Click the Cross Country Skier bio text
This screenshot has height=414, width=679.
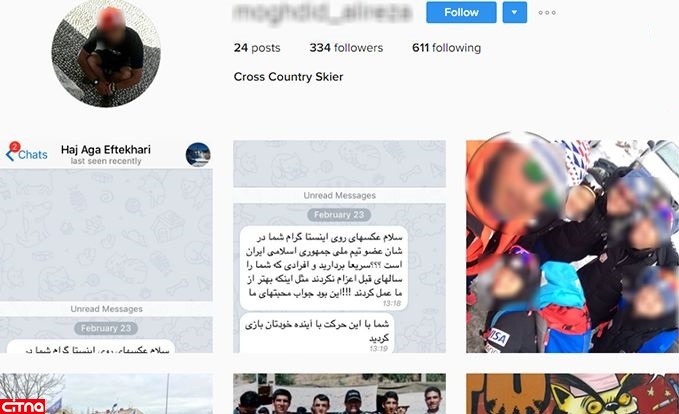[288, 77]
